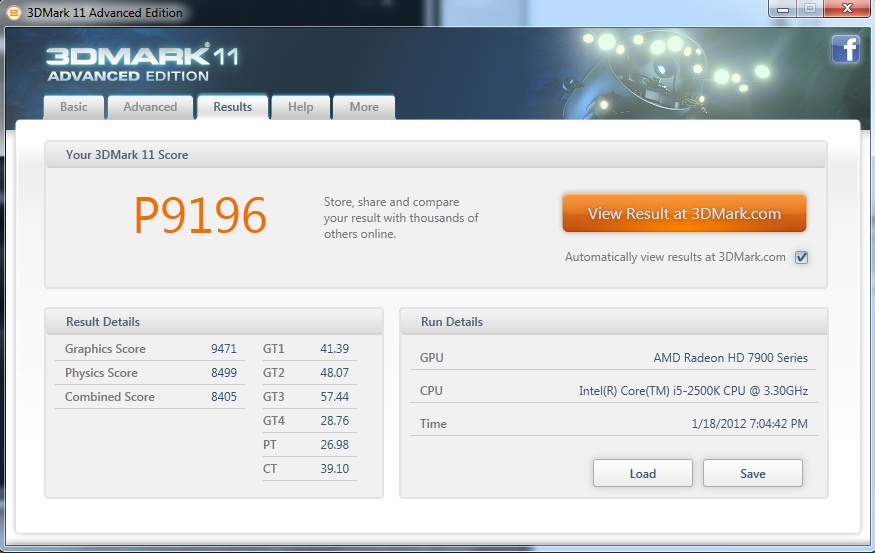Click the GT1 value 41.39

click(x=334, y=349)
